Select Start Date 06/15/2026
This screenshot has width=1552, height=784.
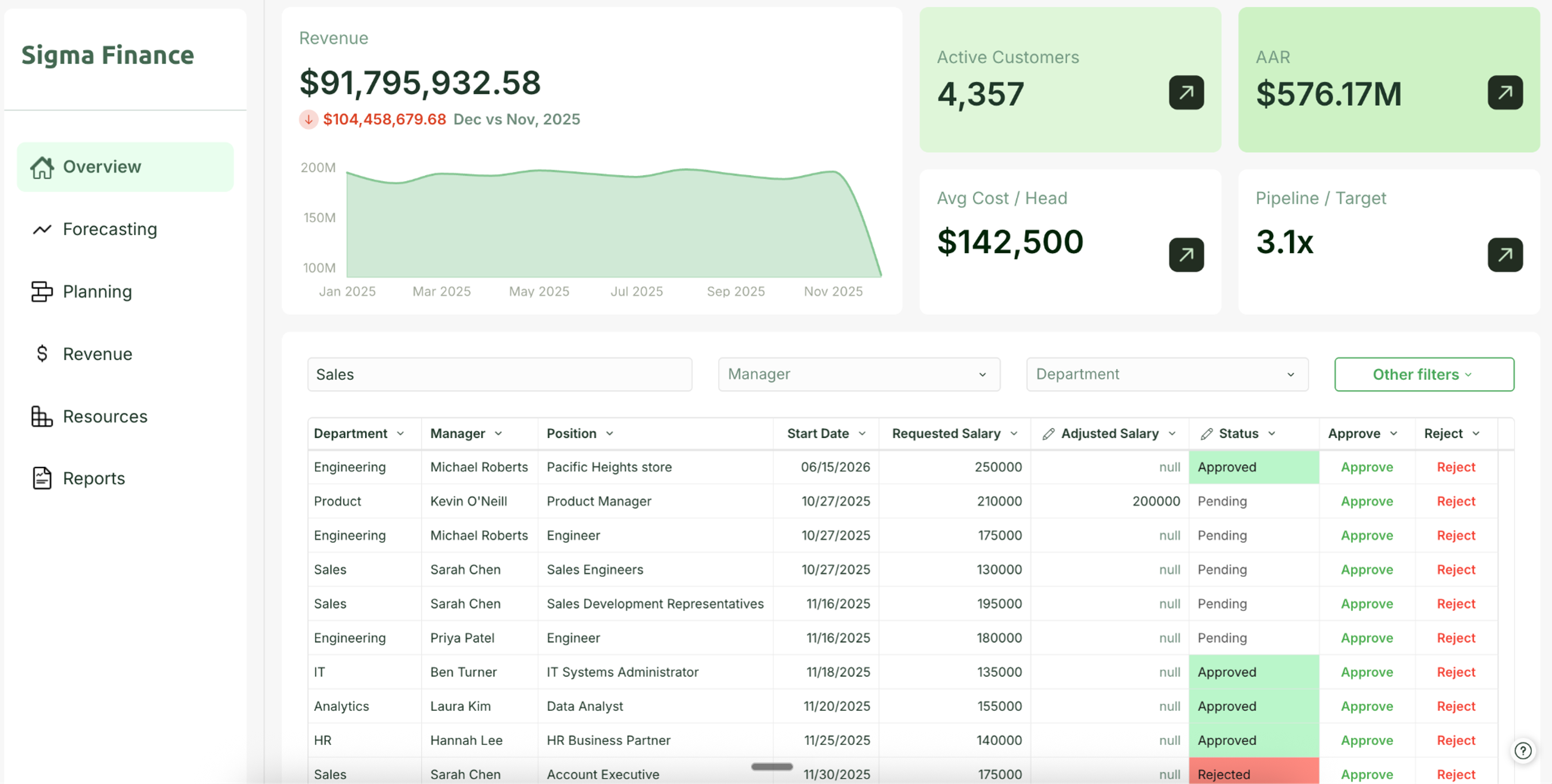pyautogui.click(x=835, y=467)
